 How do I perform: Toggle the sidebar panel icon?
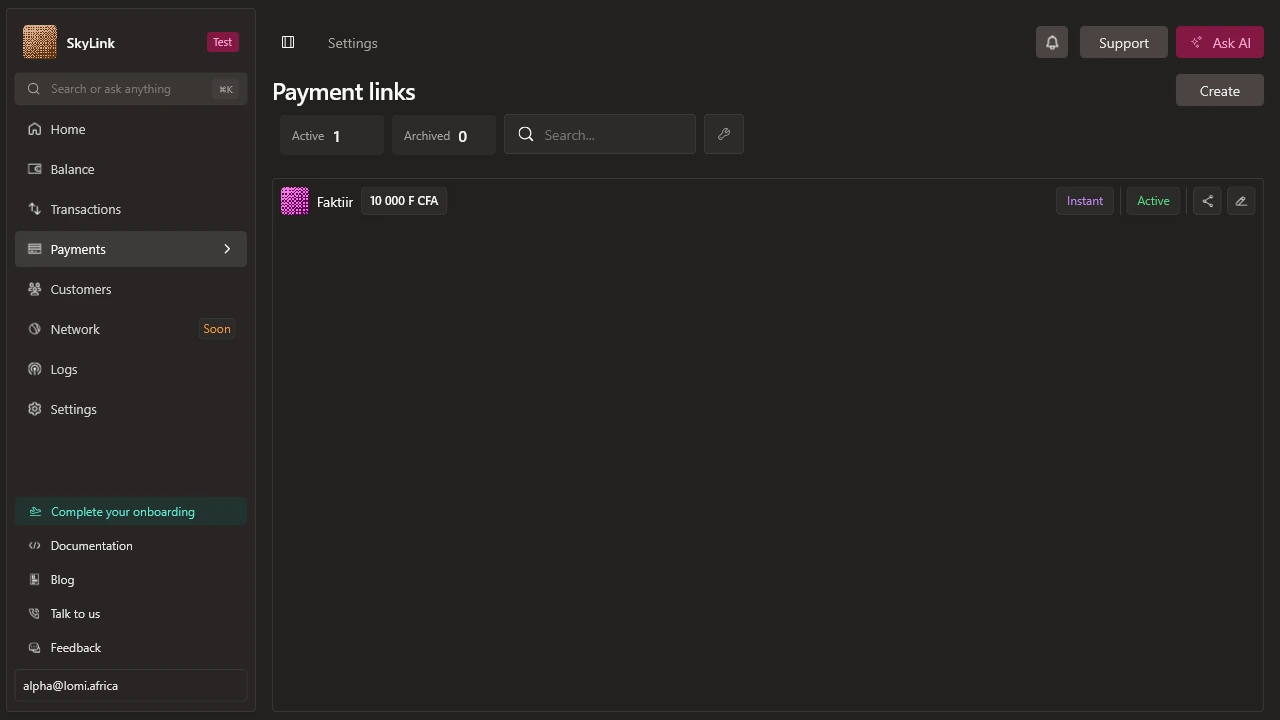click(288, 42)
